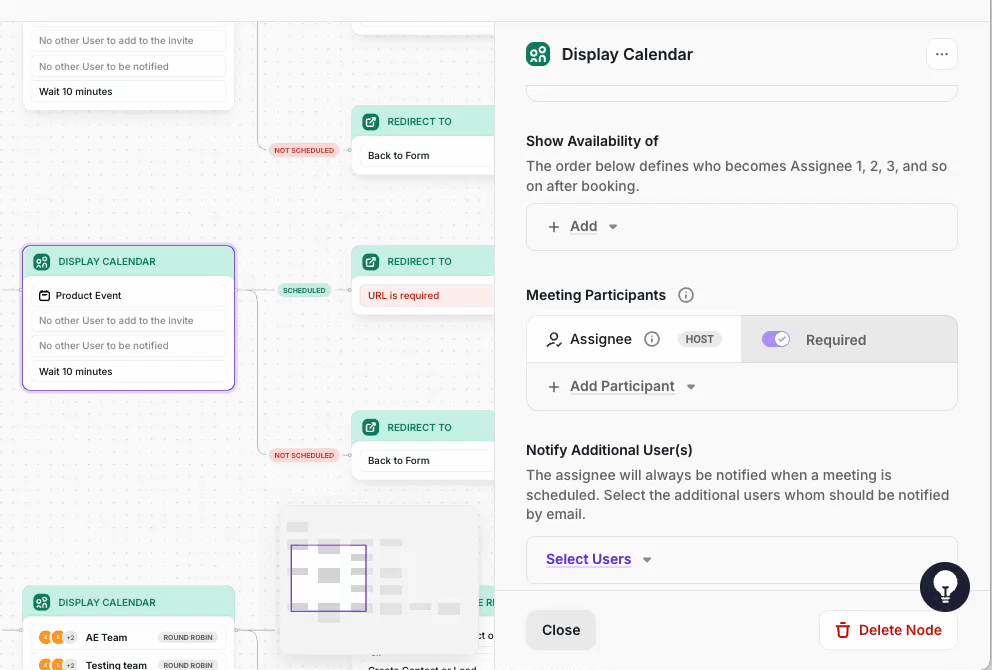Click the red URL is required field
The width and height of the screenshot is (992, 670).
pos(425,296)
